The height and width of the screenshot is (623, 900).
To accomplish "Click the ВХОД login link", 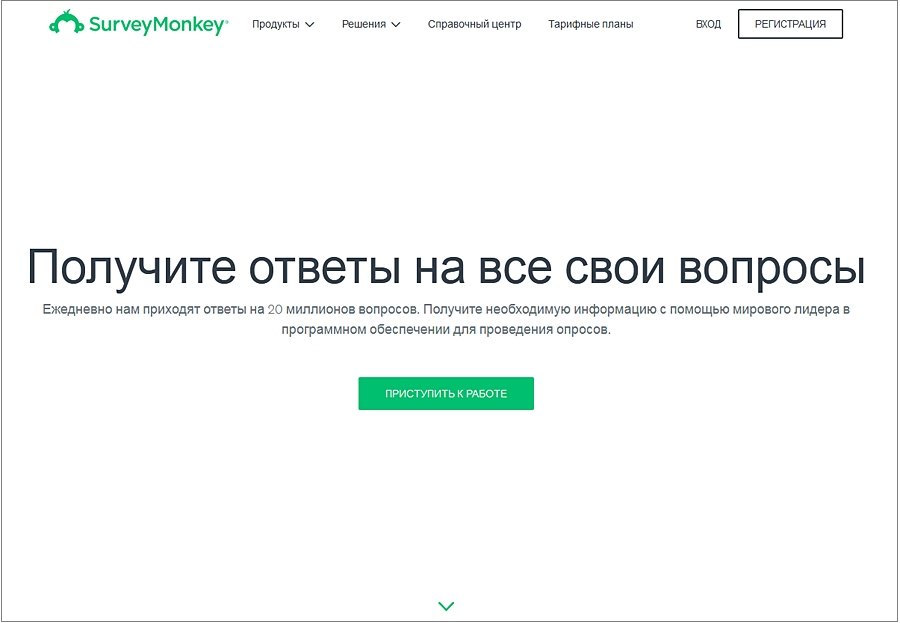I will pyautogui.click(x=708, y=24).
